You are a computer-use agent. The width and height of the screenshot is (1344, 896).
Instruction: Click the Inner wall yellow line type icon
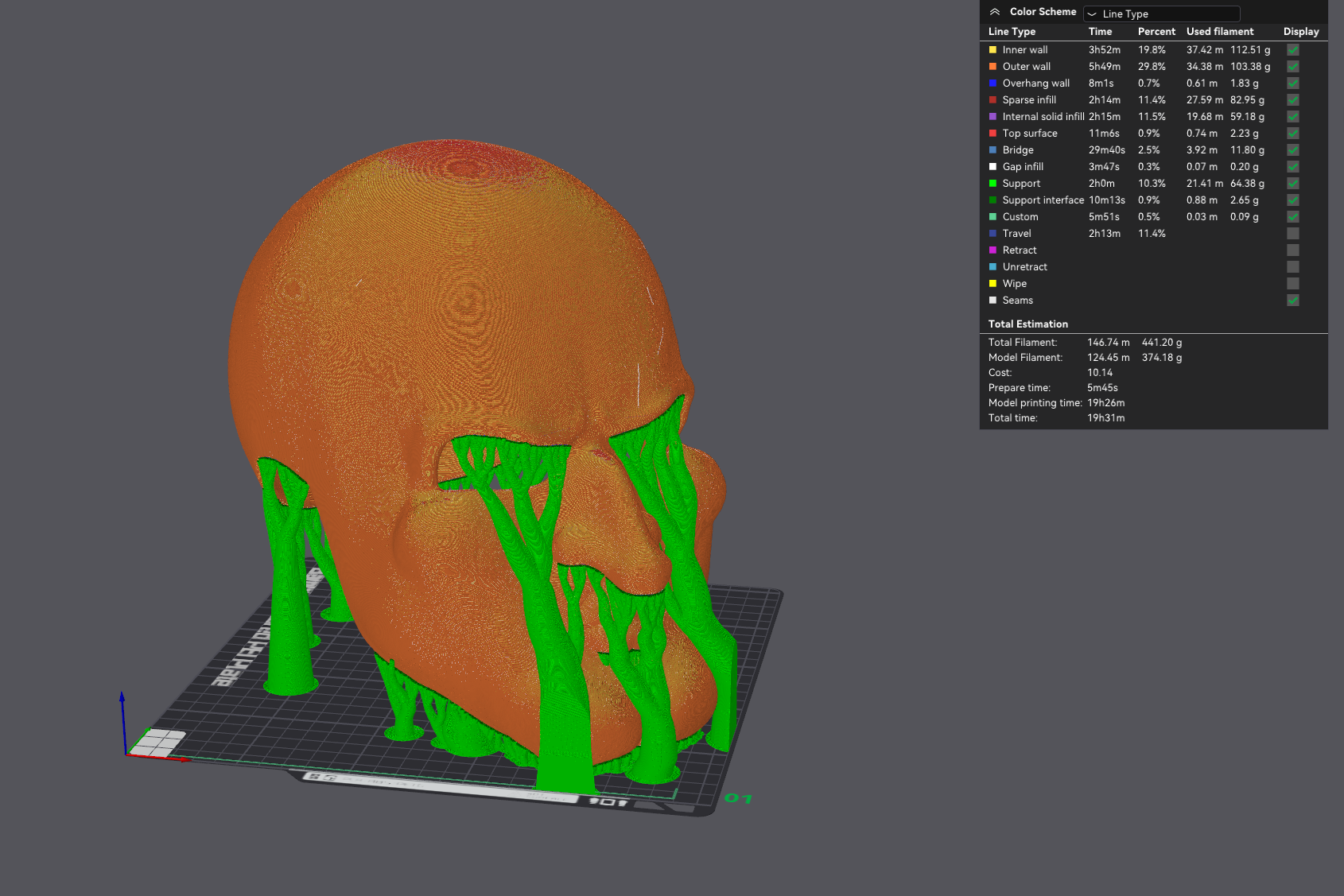click(x=992, y=49)
